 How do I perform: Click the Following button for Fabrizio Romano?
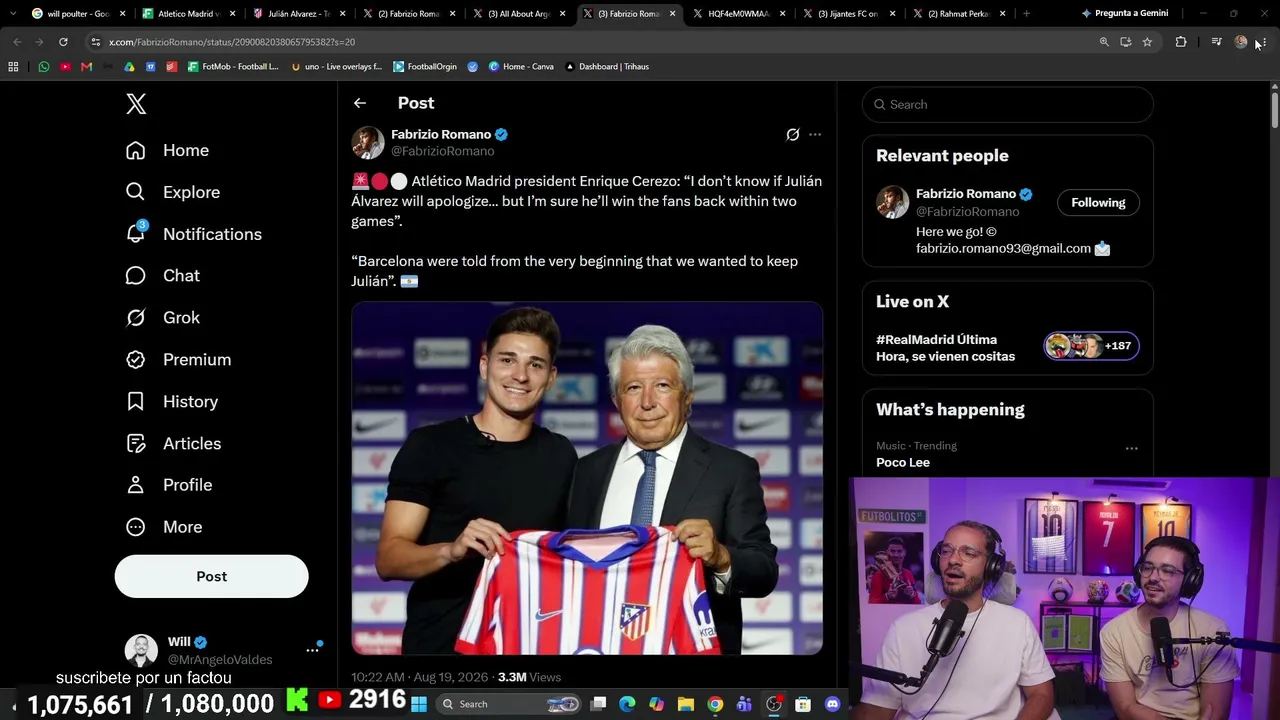[1098, 202]
